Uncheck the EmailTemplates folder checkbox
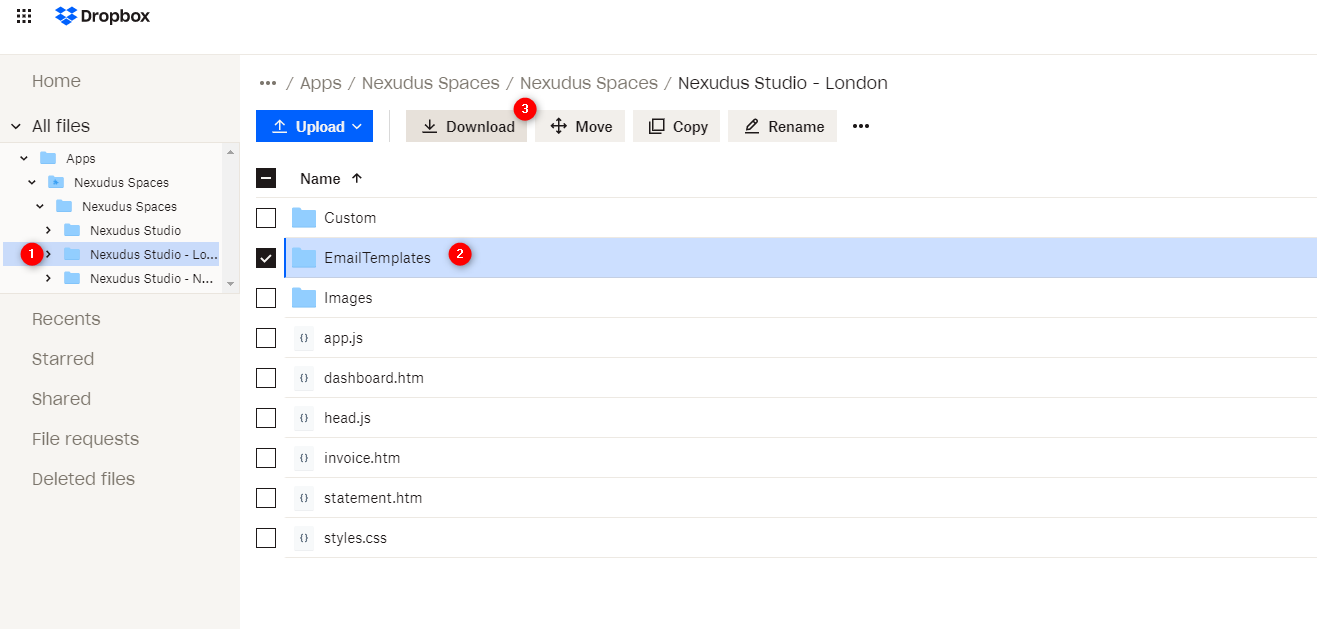The image size is (1317, 629). (x=266, y=258)
